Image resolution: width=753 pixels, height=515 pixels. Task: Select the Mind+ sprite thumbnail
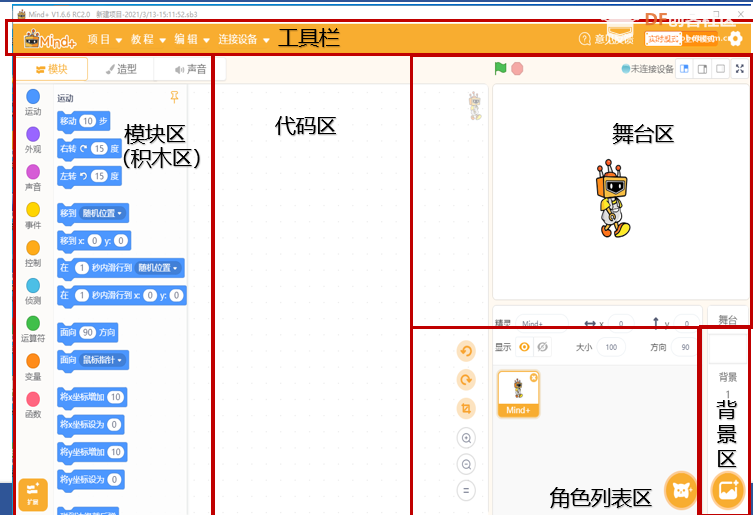coord(518,393)
